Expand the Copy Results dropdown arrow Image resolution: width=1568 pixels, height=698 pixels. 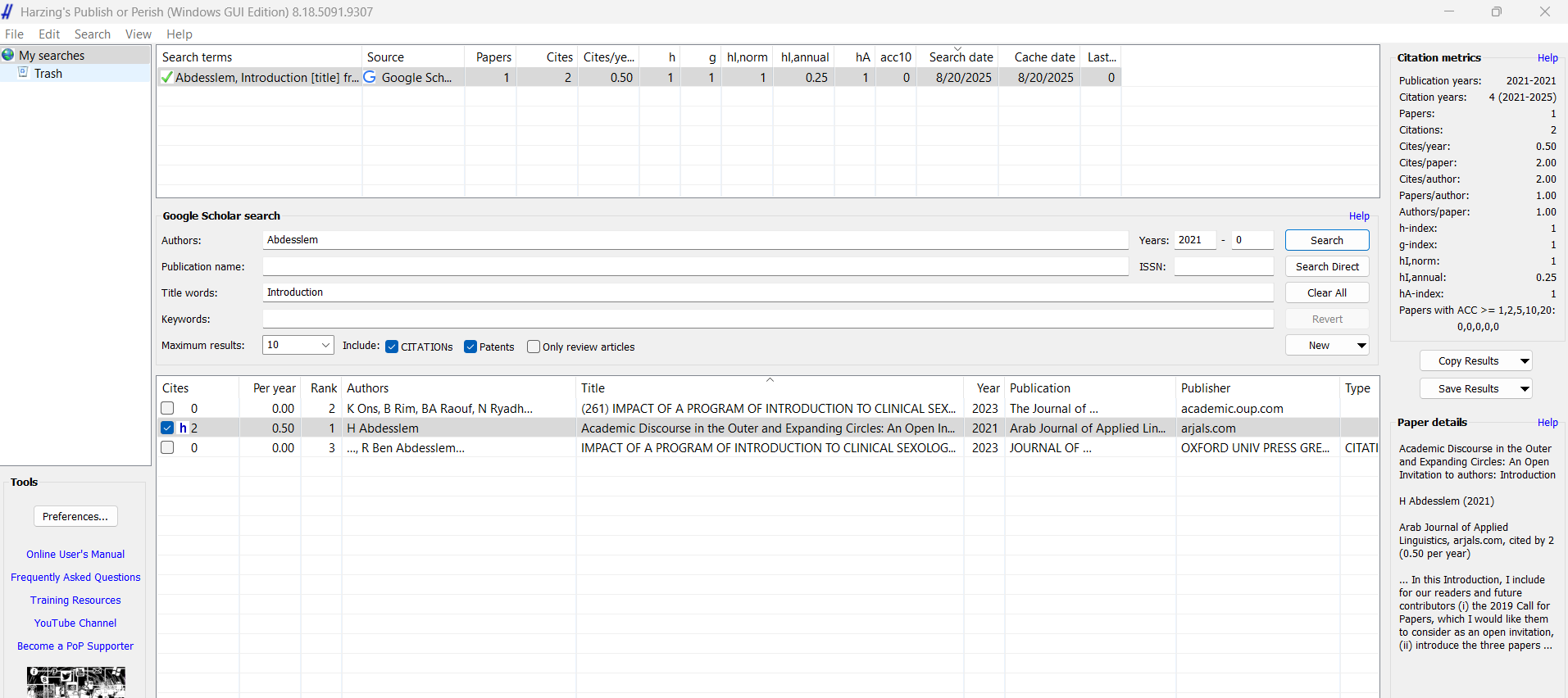(1525, 360)
